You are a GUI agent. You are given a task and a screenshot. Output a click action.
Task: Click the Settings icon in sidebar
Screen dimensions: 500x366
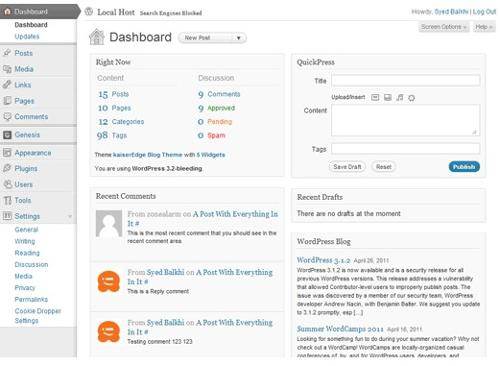click(7, 216)
